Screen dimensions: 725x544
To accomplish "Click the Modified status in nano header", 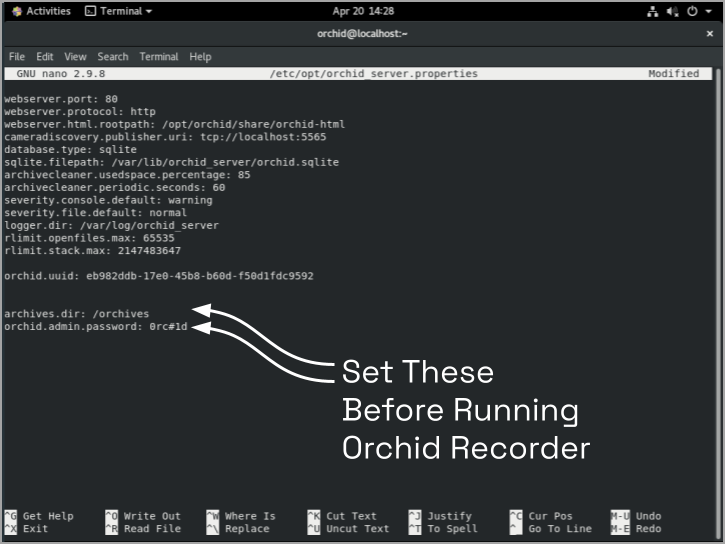I will point(674,73).
